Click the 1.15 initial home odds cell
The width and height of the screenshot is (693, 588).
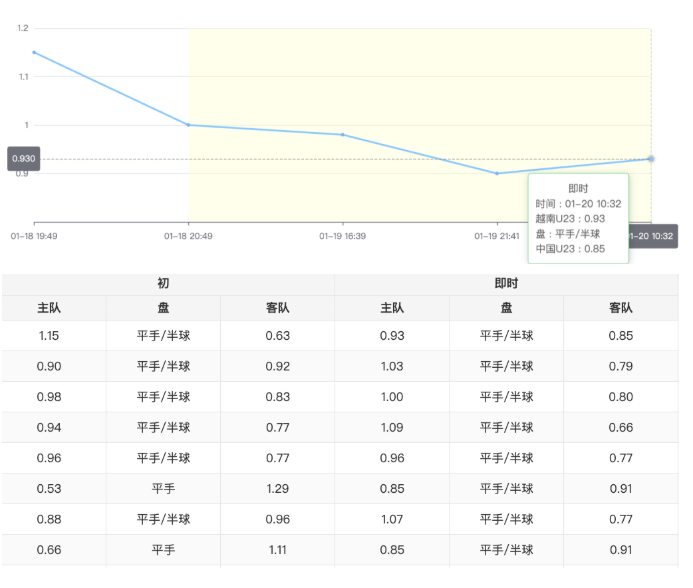coord(49,336)
